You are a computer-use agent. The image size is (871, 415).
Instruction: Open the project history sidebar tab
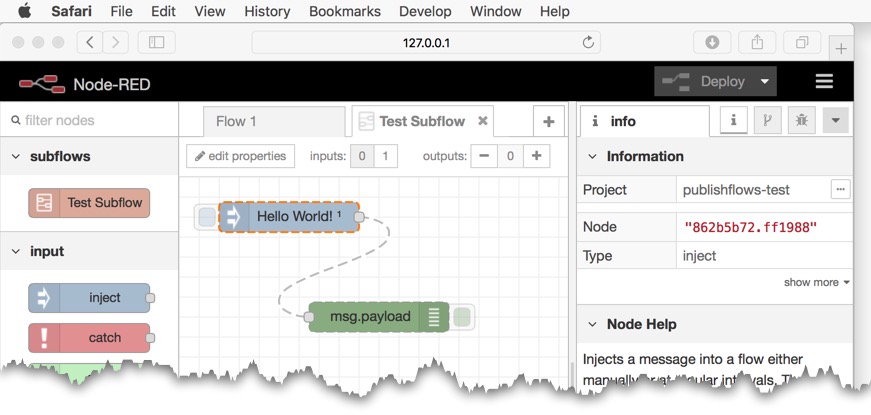(767, 120)
